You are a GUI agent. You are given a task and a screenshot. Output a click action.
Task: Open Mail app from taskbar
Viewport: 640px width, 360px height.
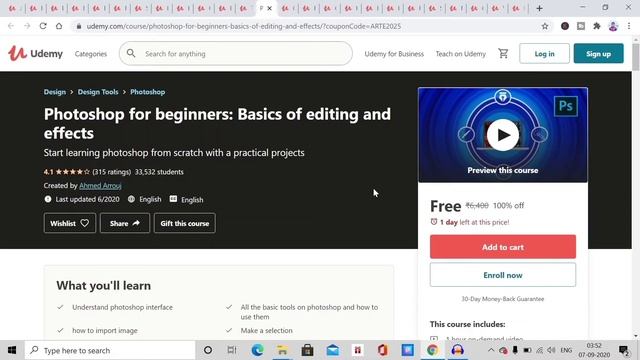(x=333, y=350)
